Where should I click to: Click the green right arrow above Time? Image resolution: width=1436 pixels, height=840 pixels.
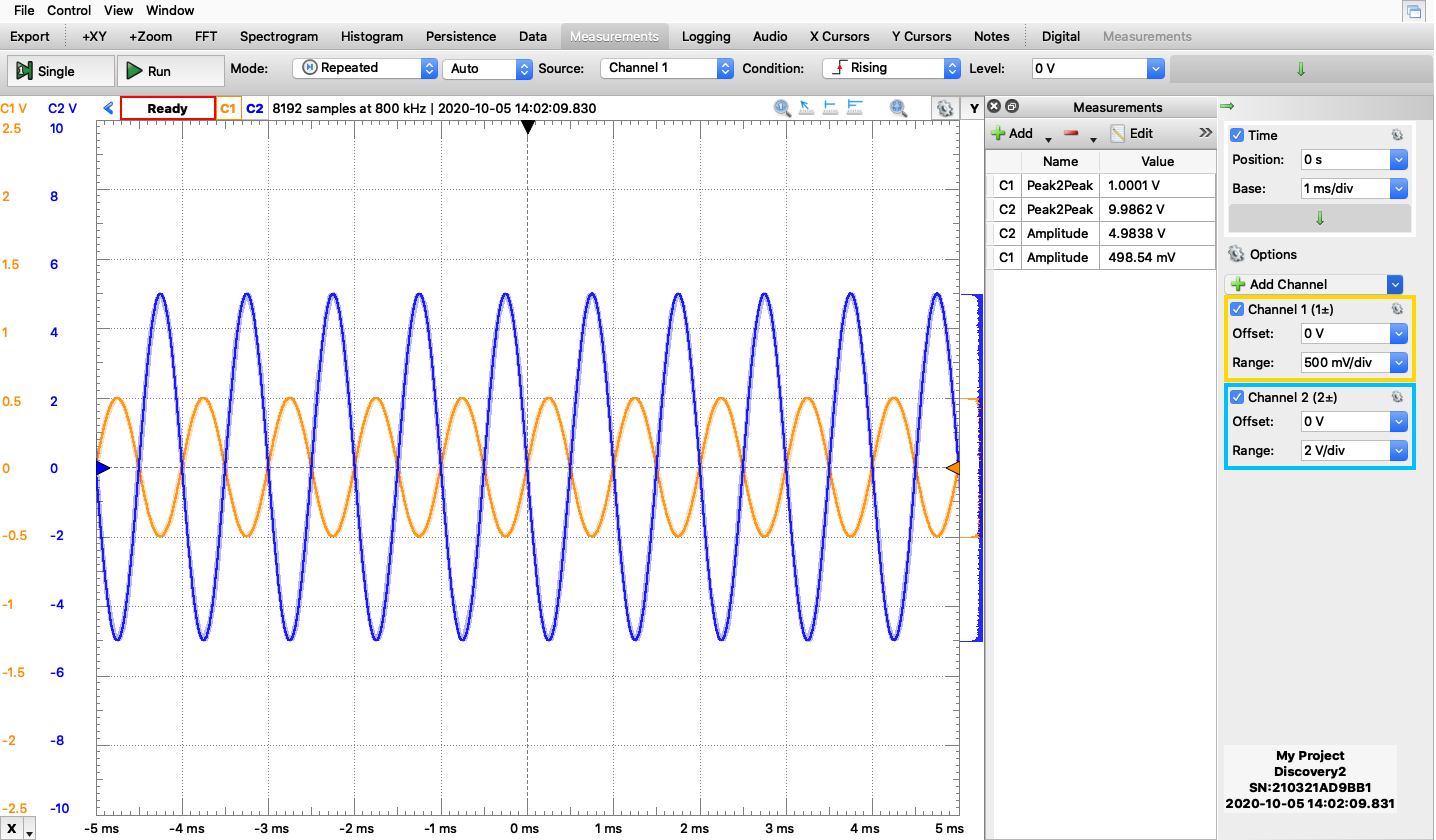point(1227,106)
